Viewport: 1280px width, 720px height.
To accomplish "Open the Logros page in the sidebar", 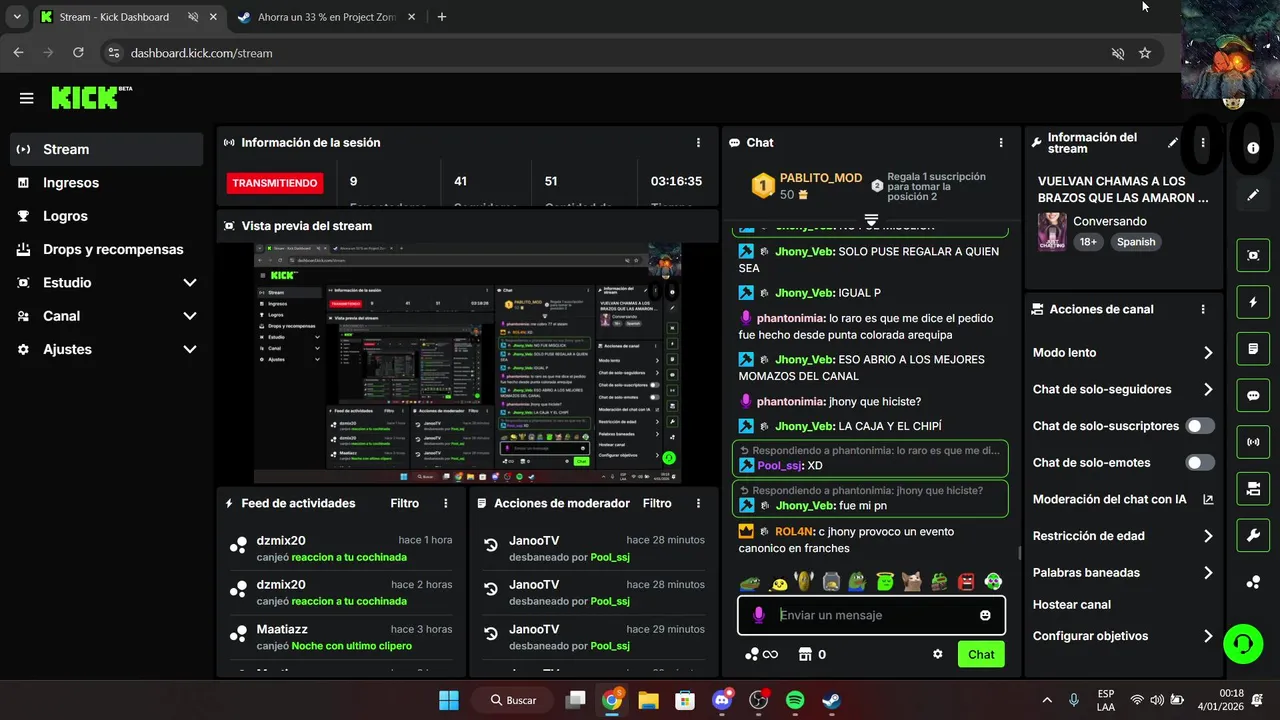I will pos(106,216).
